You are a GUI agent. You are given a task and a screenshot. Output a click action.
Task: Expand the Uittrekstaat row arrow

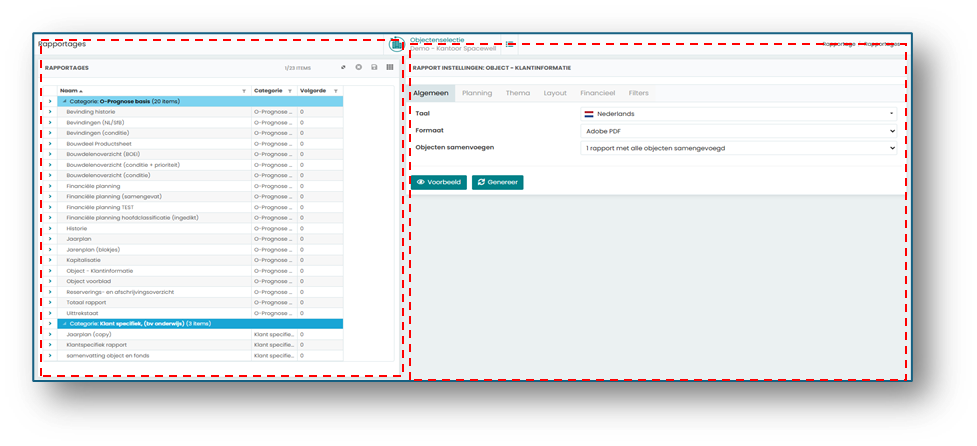(x=50, y=313)
